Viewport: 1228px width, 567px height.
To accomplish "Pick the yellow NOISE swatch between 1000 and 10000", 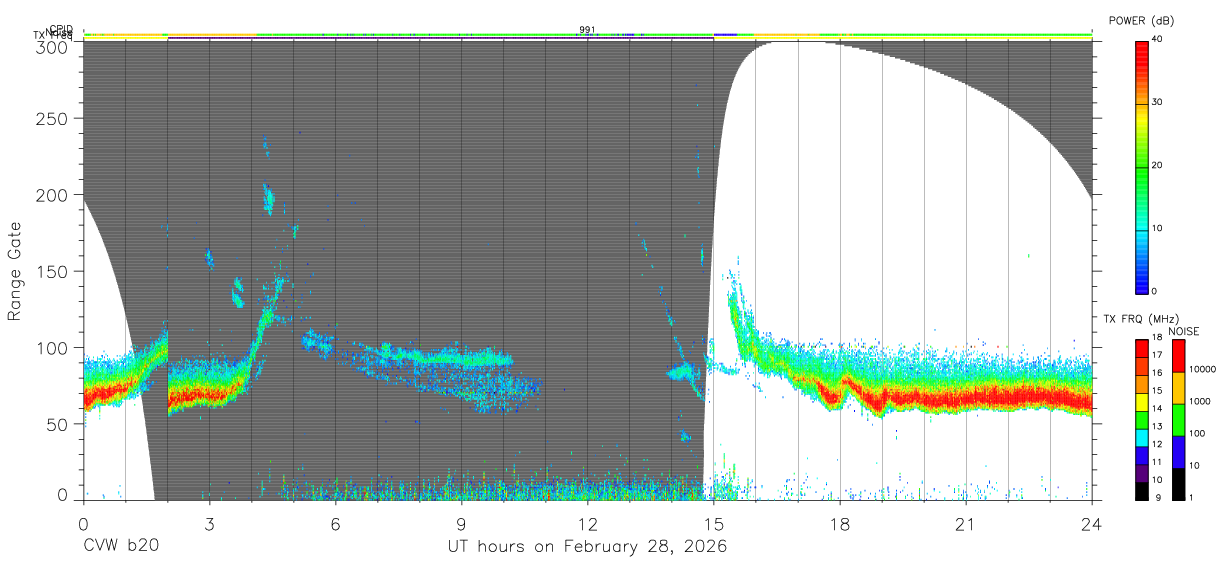I will [1177, 387].
